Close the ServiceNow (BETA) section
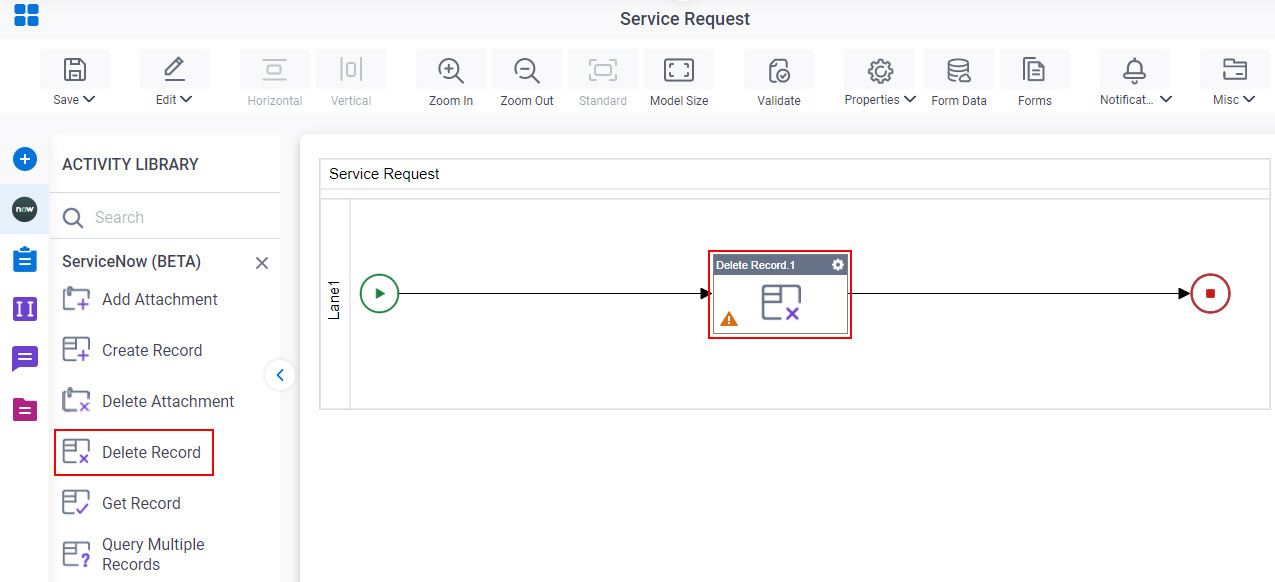The width and height of the screenshot is (1275, 582). [262, 263]
